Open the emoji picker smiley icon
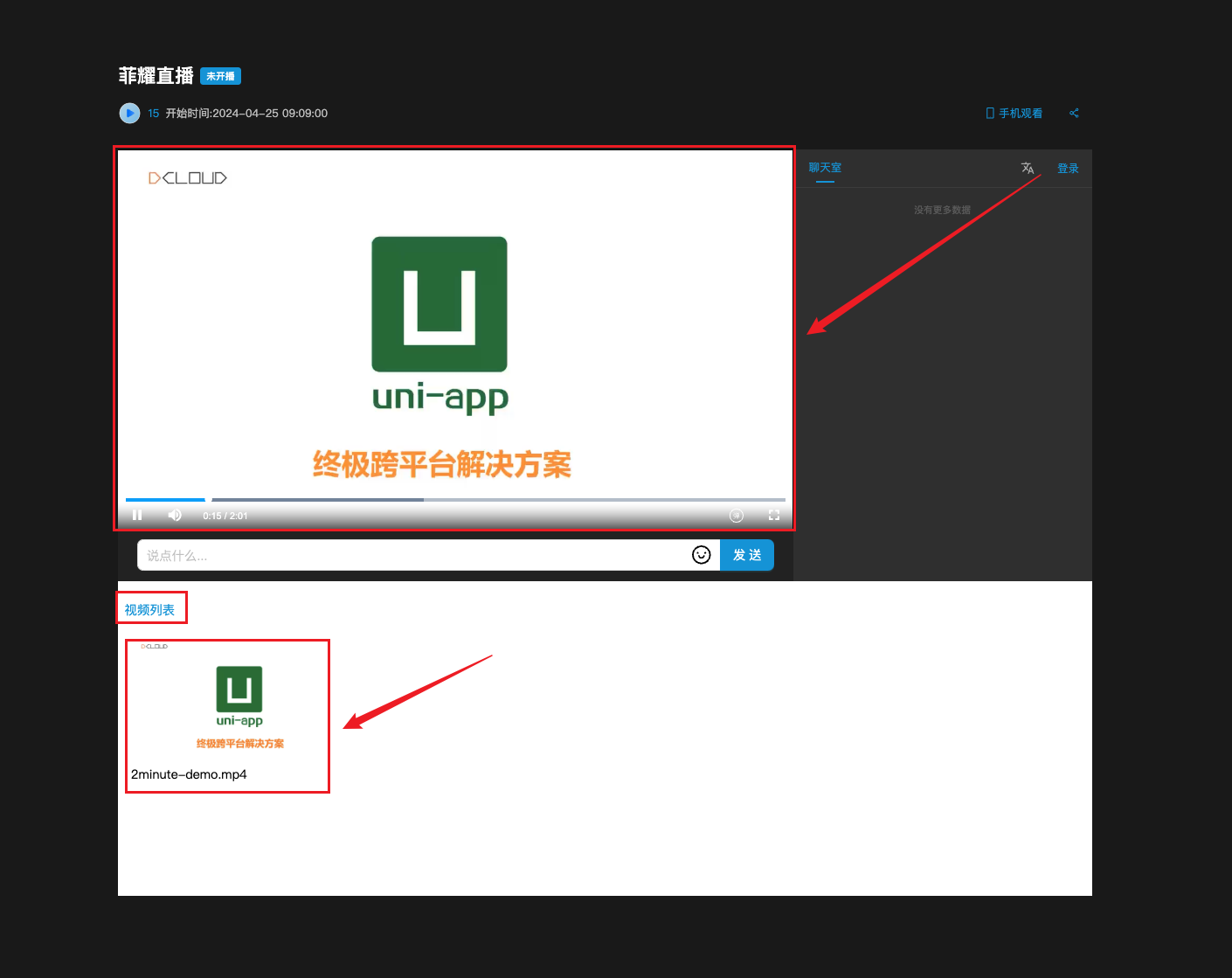This screenshot has width=1232, height=978. 701,555
